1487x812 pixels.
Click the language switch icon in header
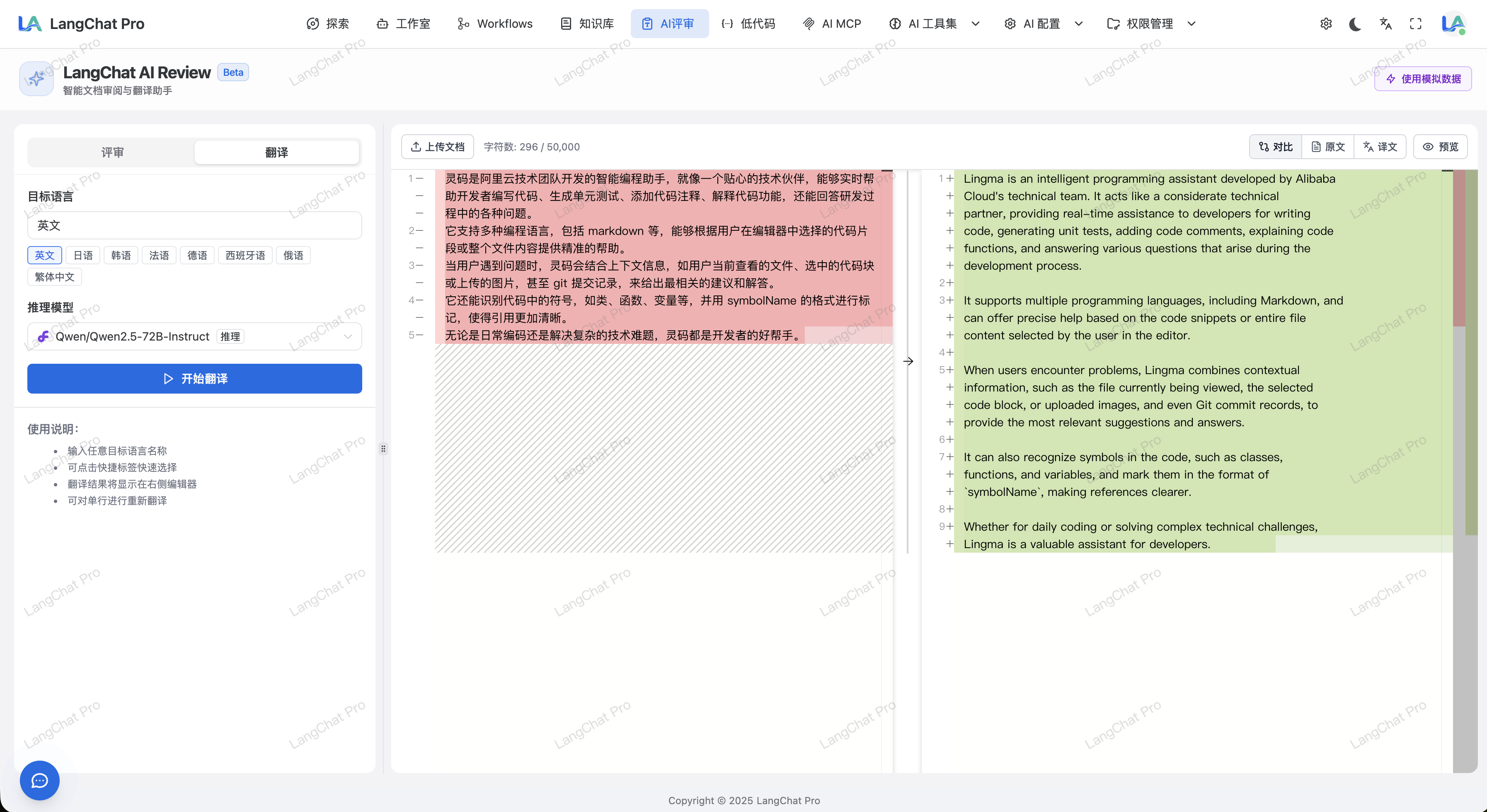pos(1385,24)
